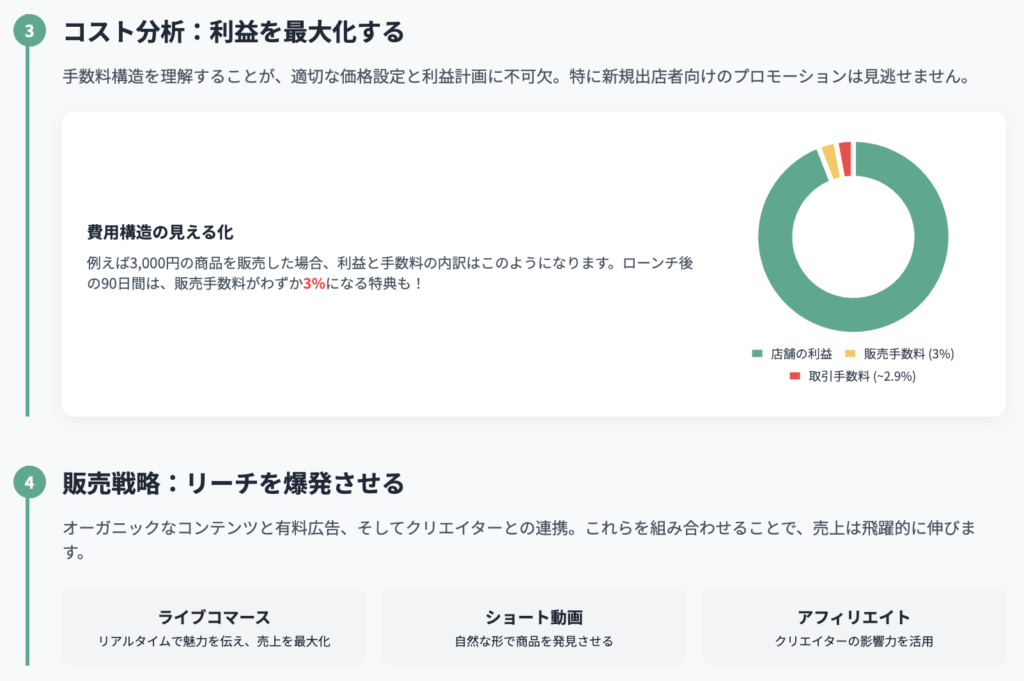Select the ライブコマース card
This screenshot has height=681, width=1024.
click(214, 627)
